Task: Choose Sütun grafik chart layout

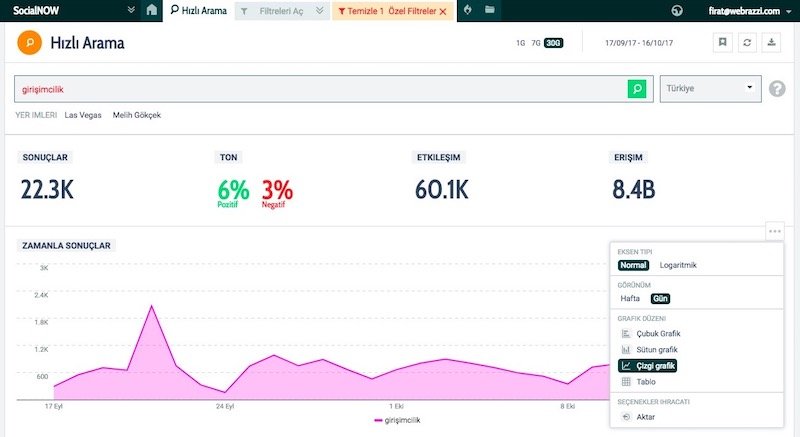Action: pos(657,349)
